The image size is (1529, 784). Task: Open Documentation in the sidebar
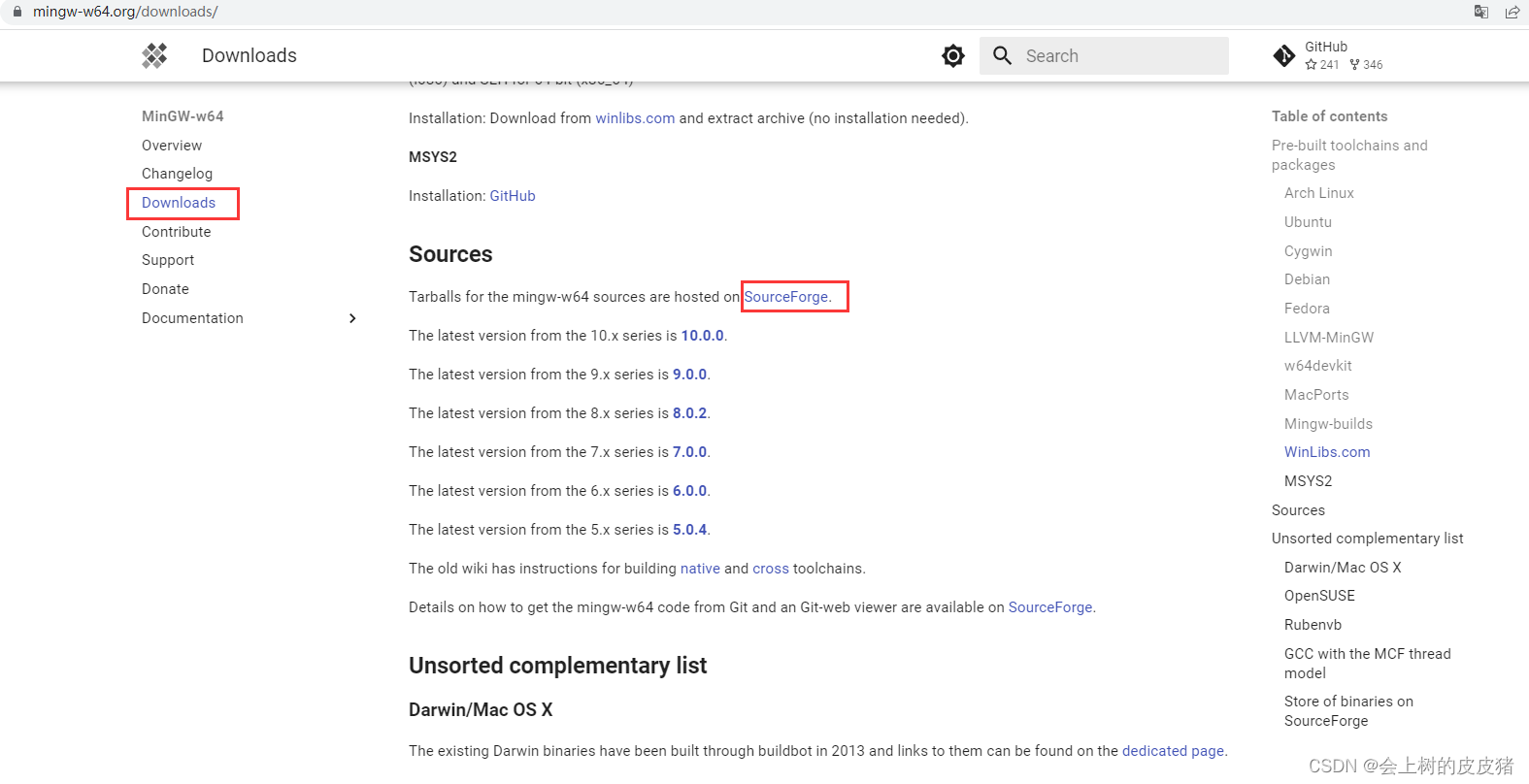tap(192, 318)
